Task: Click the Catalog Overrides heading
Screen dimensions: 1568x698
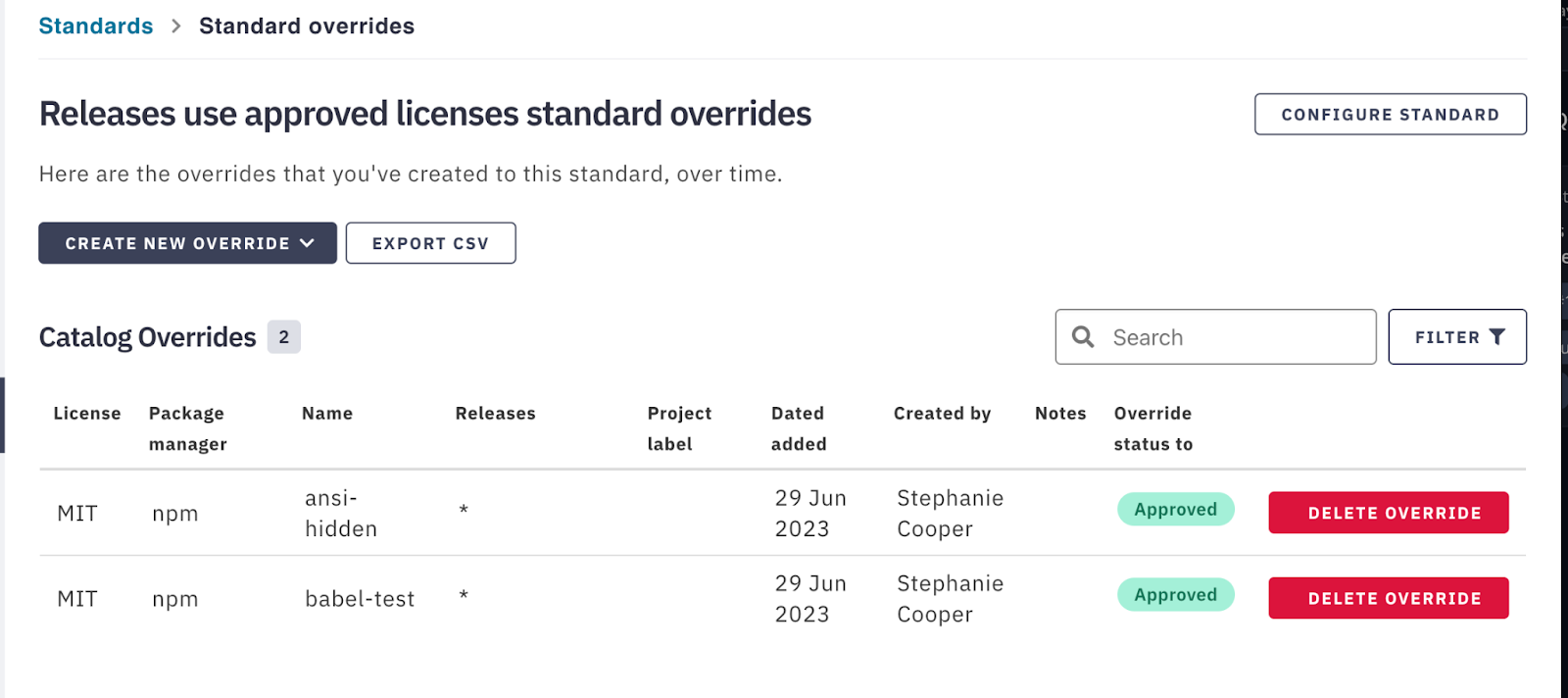Action: (x=148, y=337)
